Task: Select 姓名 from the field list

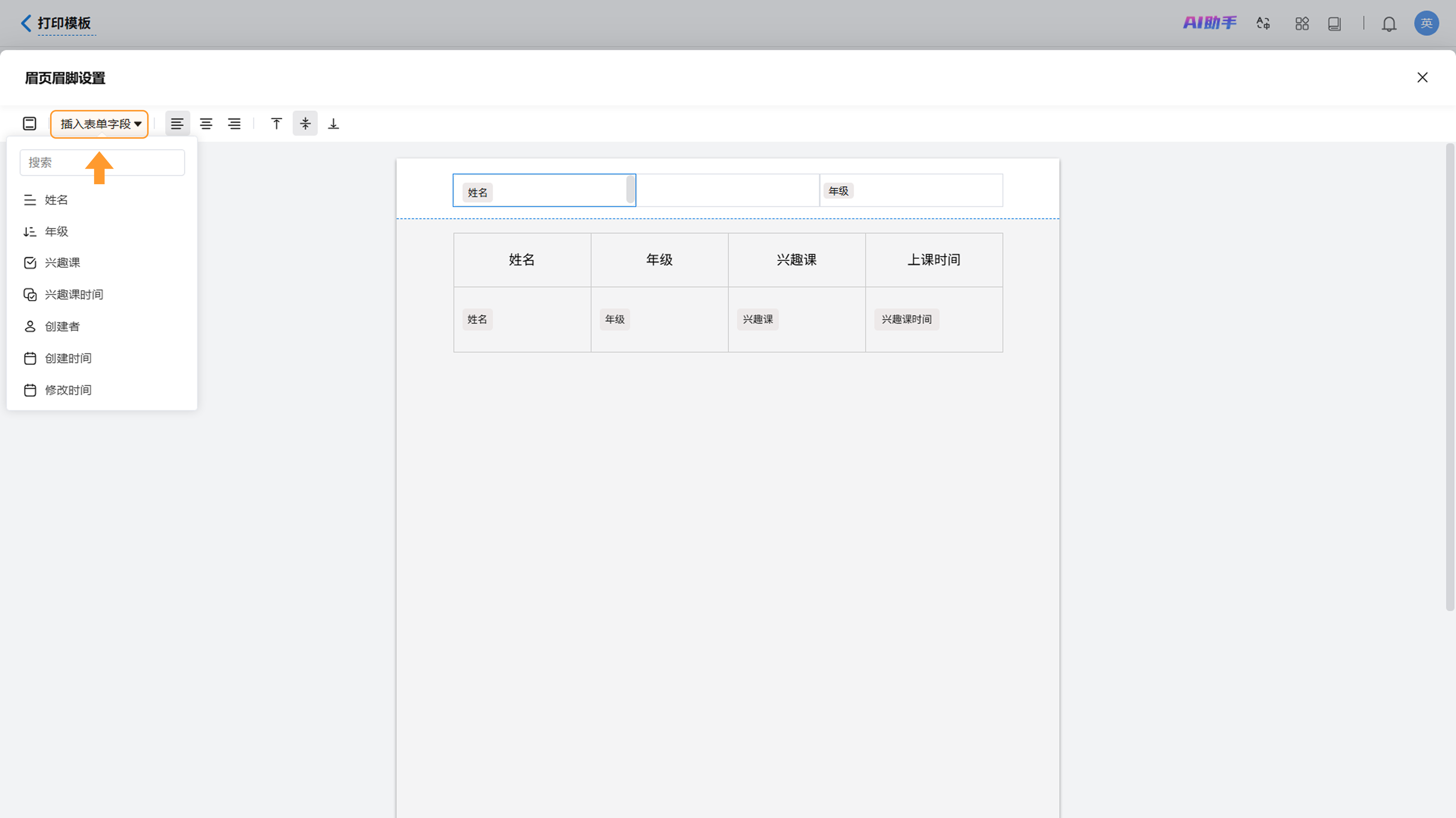Action: pos(102,200)
